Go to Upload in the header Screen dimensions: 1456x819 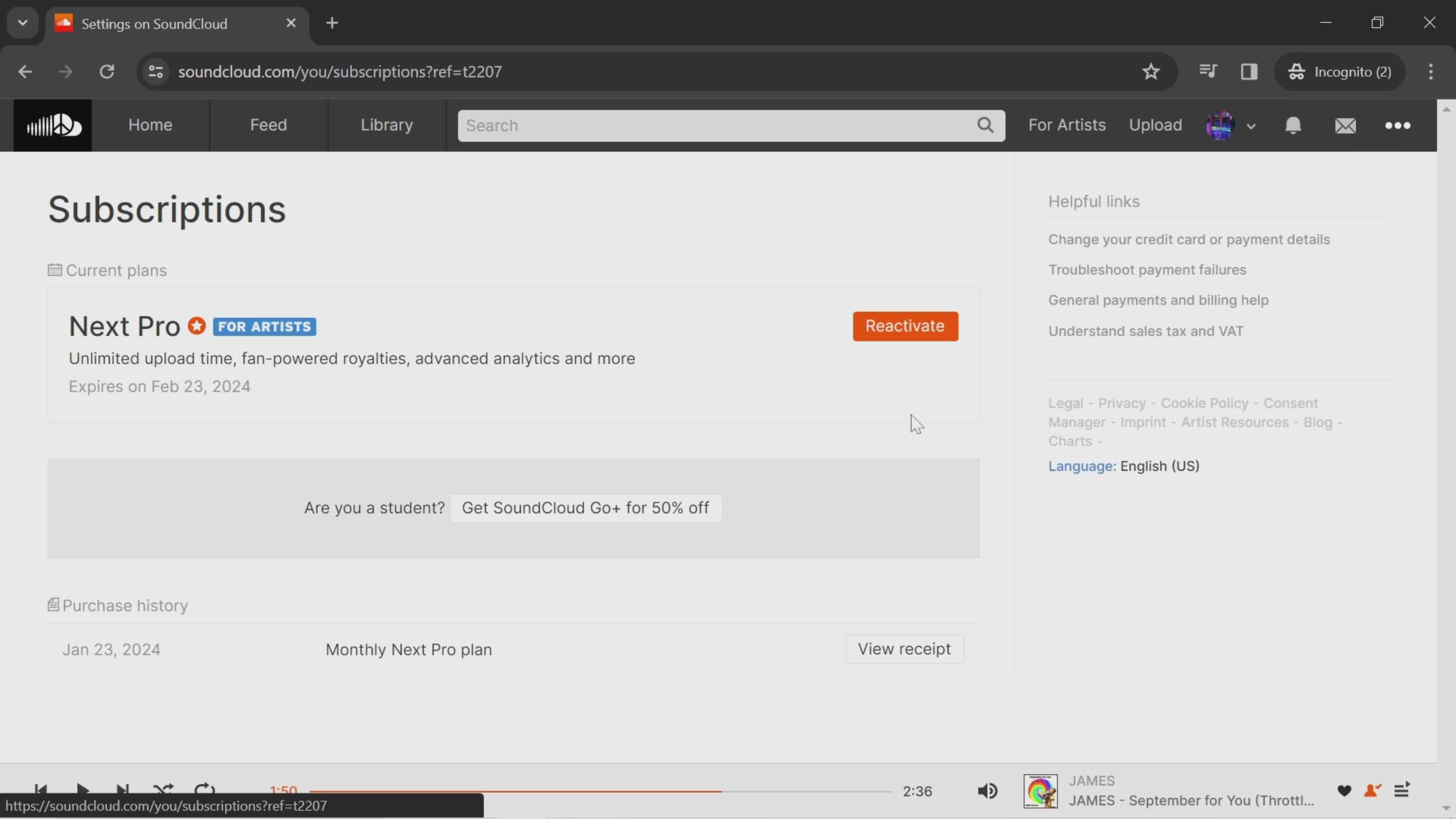pyautogui.click(x=1155, y=125)
